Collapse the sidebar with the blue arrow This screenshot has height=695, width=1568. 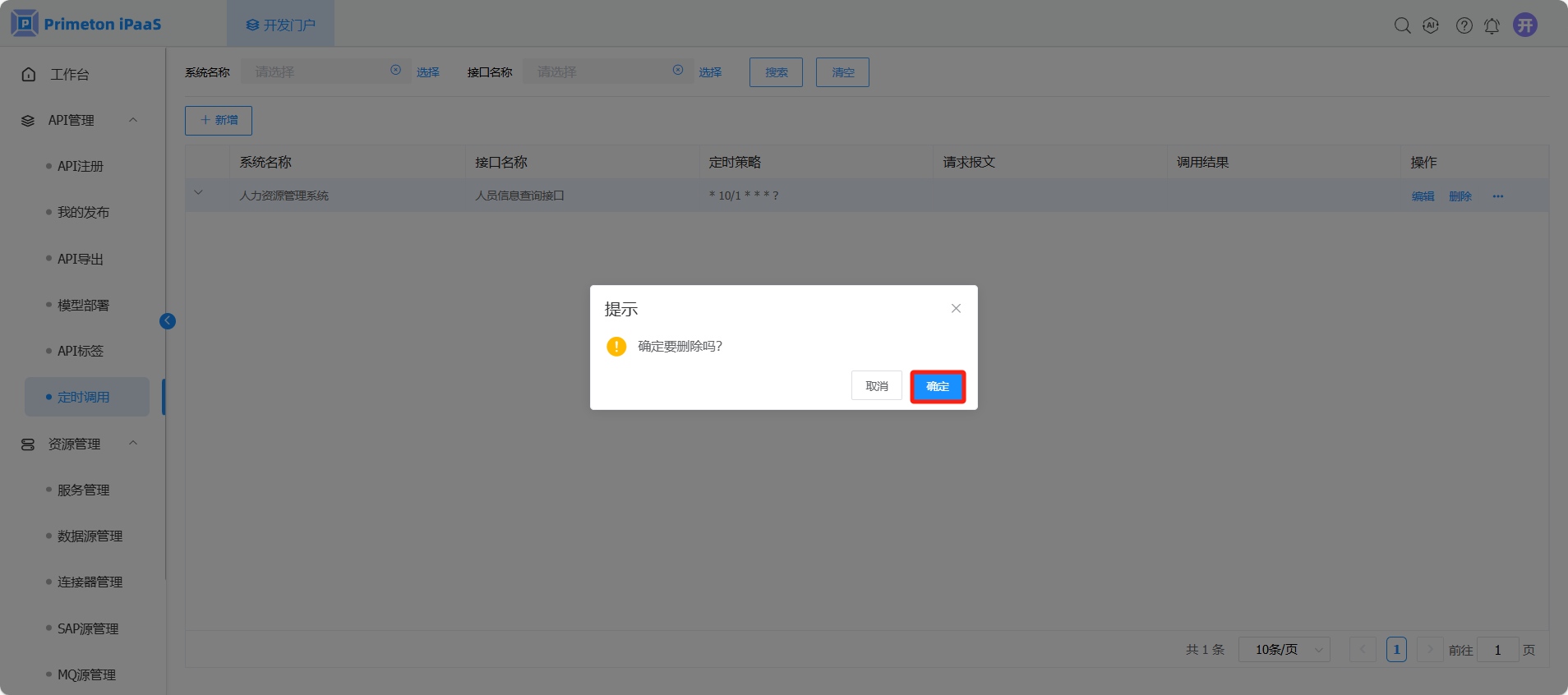(168, 321)
